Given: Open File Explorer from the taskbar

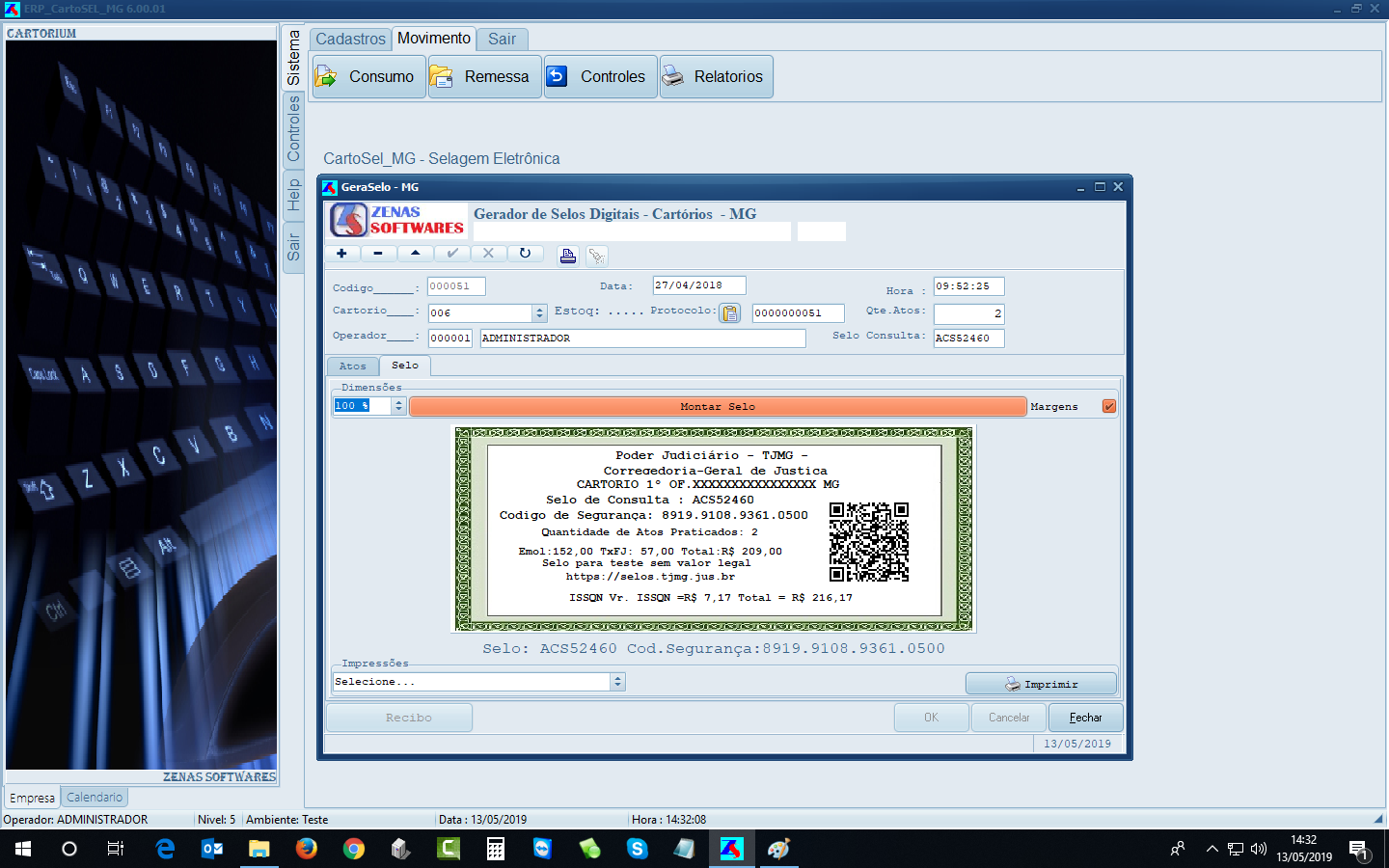Looking at the screenshot, I should pos(259,849).
